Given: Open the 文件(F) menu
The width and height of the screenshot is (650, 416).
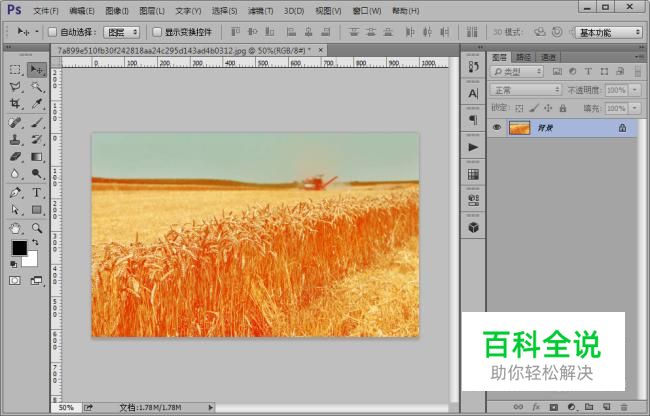Looking at the screenshot, I should 46,11.
